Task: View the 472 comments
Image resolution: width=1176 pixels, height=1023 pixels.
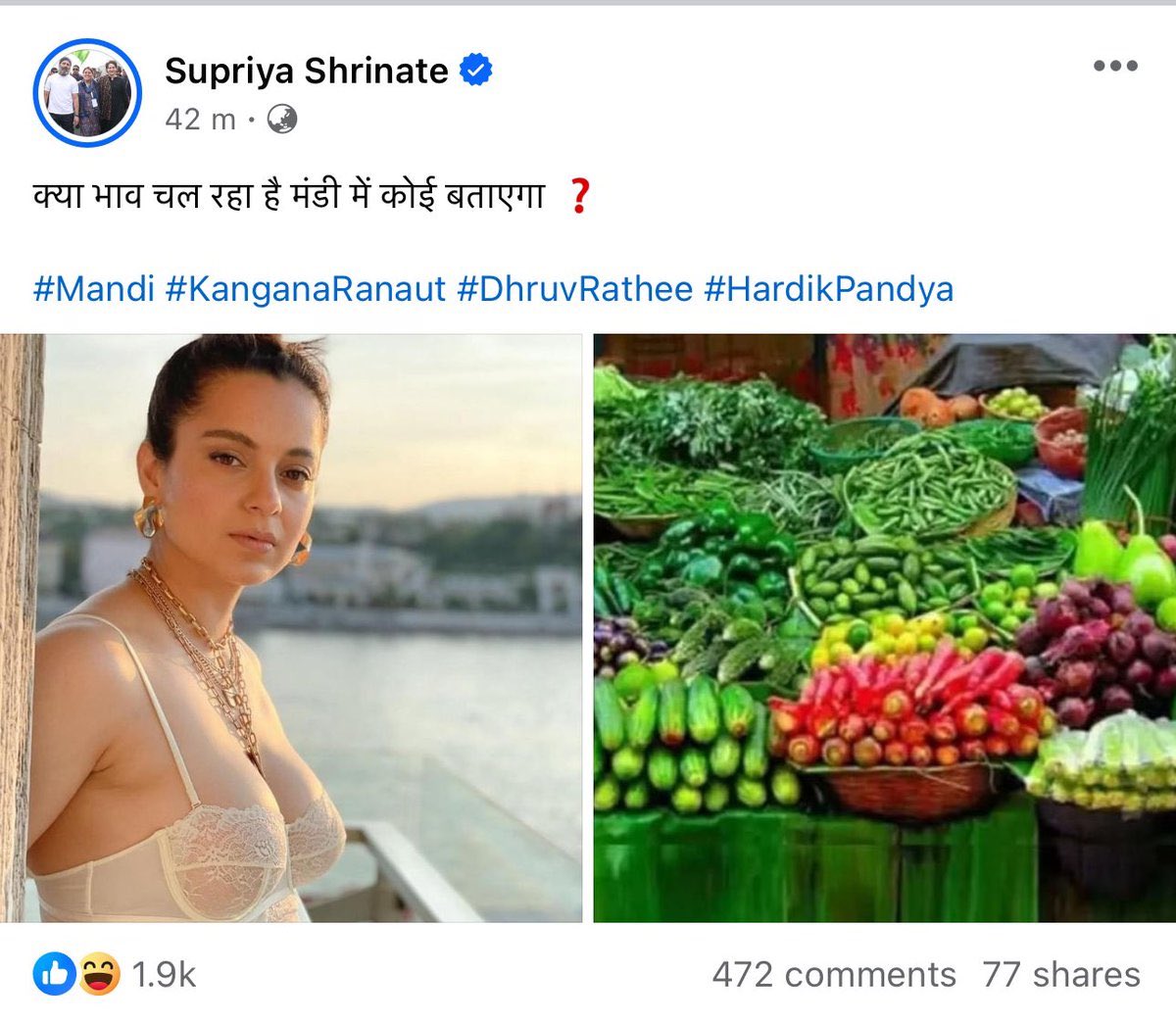Action: click(x=834, y=974)
